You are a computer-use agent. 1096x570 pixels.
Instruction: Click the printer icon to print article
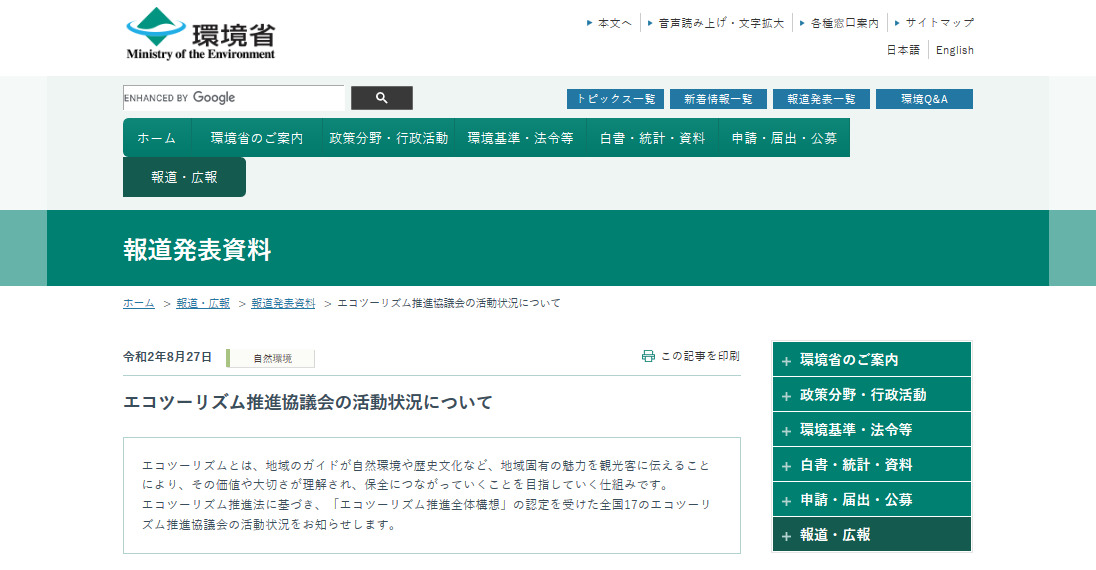click(648, 356)
